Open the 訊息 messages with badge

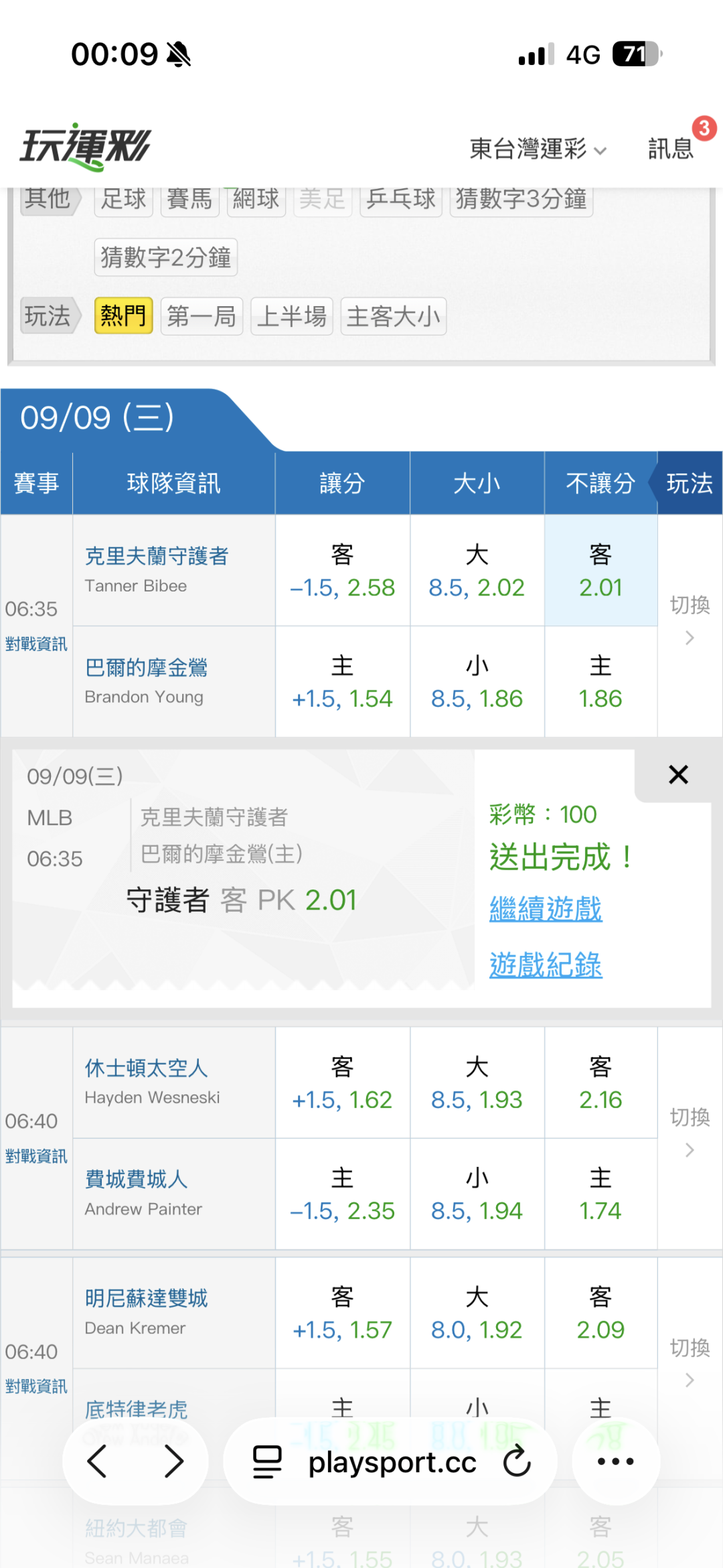pos(672,147)
